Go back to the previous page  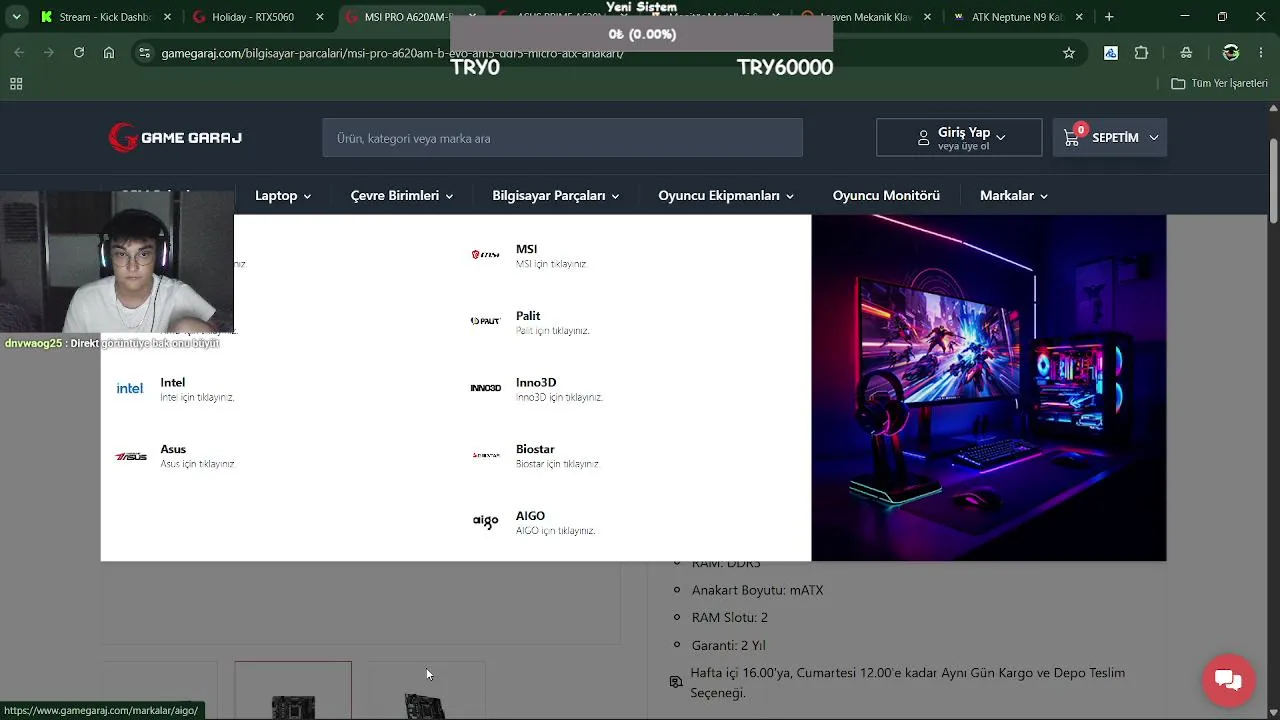coord(19,53)
